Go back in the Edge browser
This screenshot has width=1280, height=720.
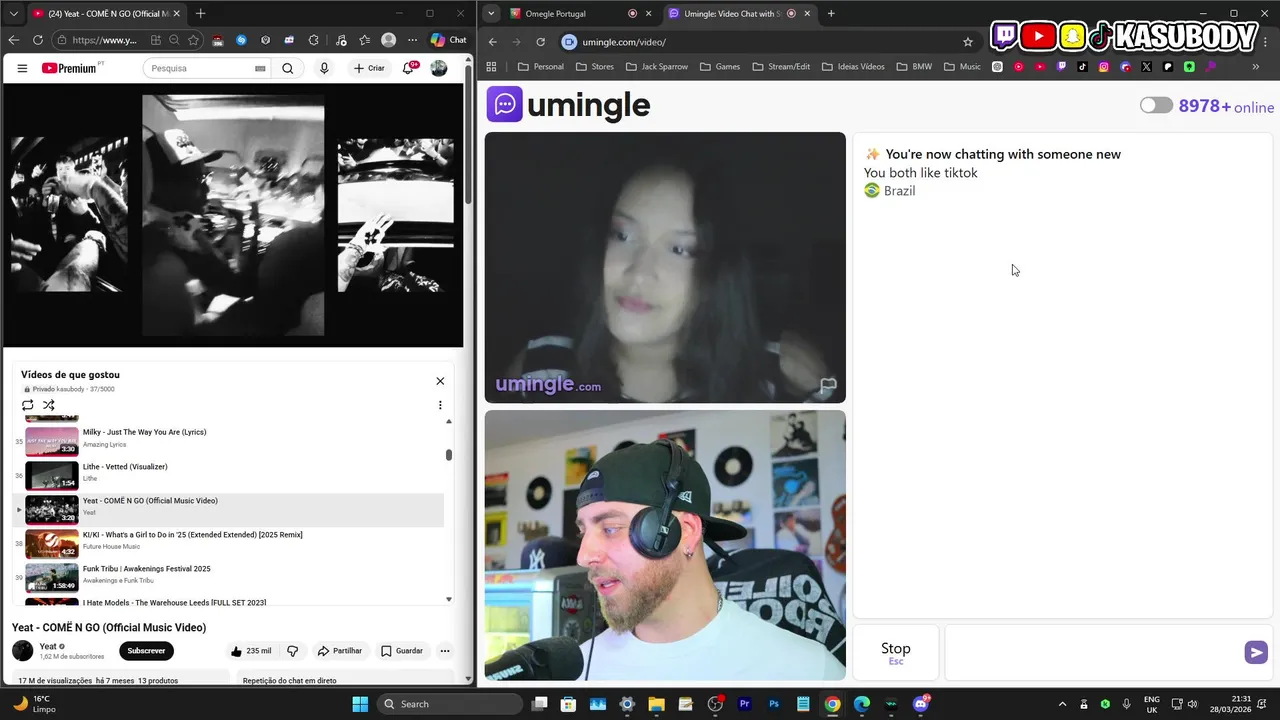click(14, 40)
